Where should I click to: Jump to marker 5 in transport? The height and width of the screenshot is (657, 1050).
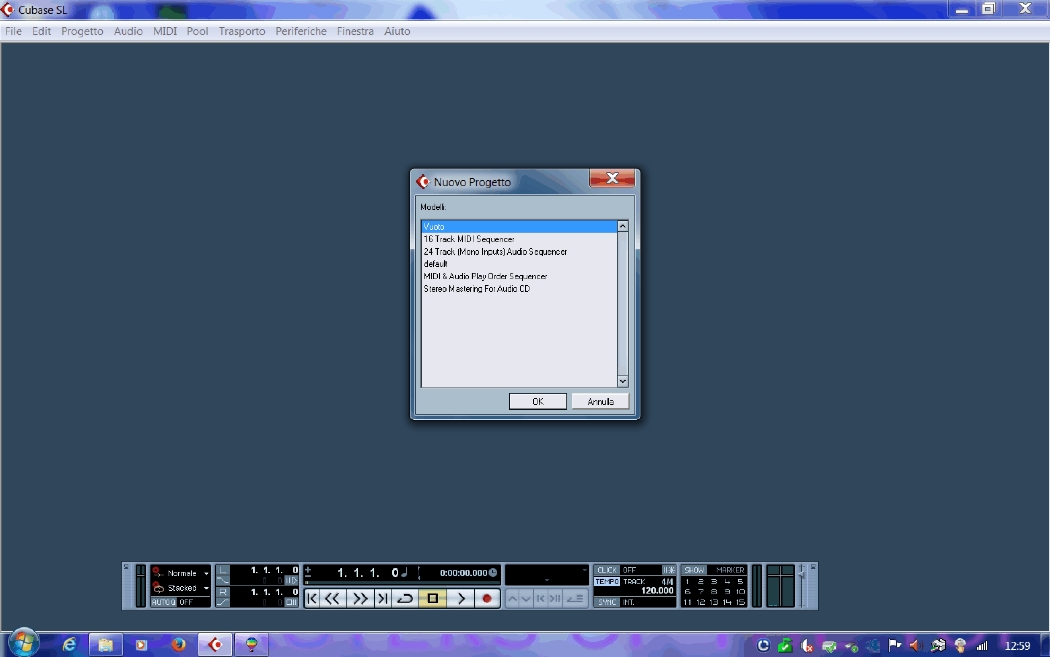[x=740, y=581]
